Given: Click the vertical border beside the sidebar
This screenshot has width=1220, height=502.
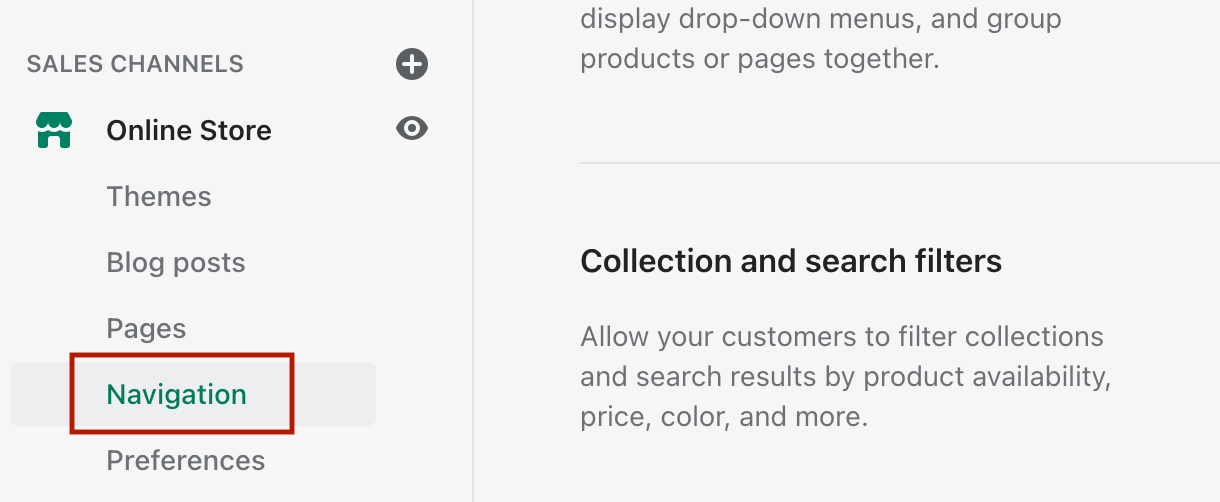Looking at the screenshot, I should click(x=473, y=251).
